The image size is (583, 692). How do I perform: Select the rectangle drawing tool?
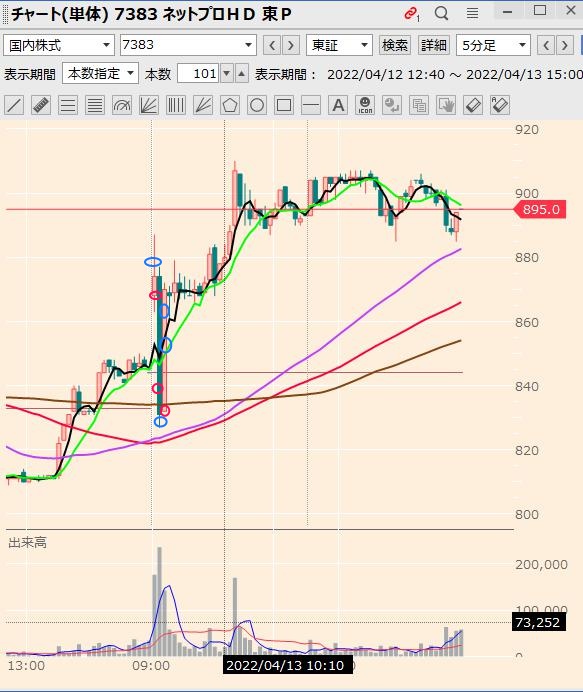click(284, 105)
